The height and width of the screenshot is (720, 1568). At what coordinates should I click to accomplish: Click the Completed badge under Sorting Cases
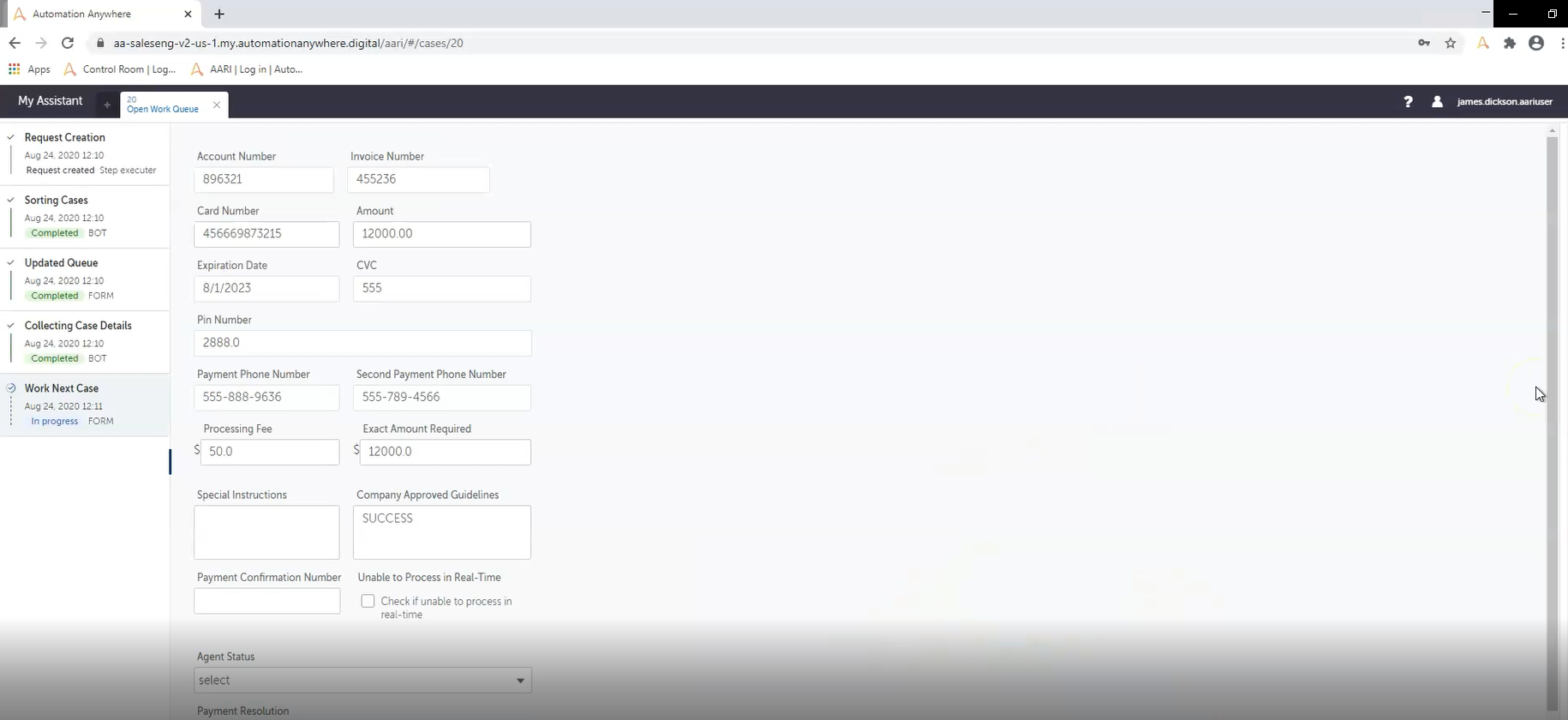[x=55, y=233]
